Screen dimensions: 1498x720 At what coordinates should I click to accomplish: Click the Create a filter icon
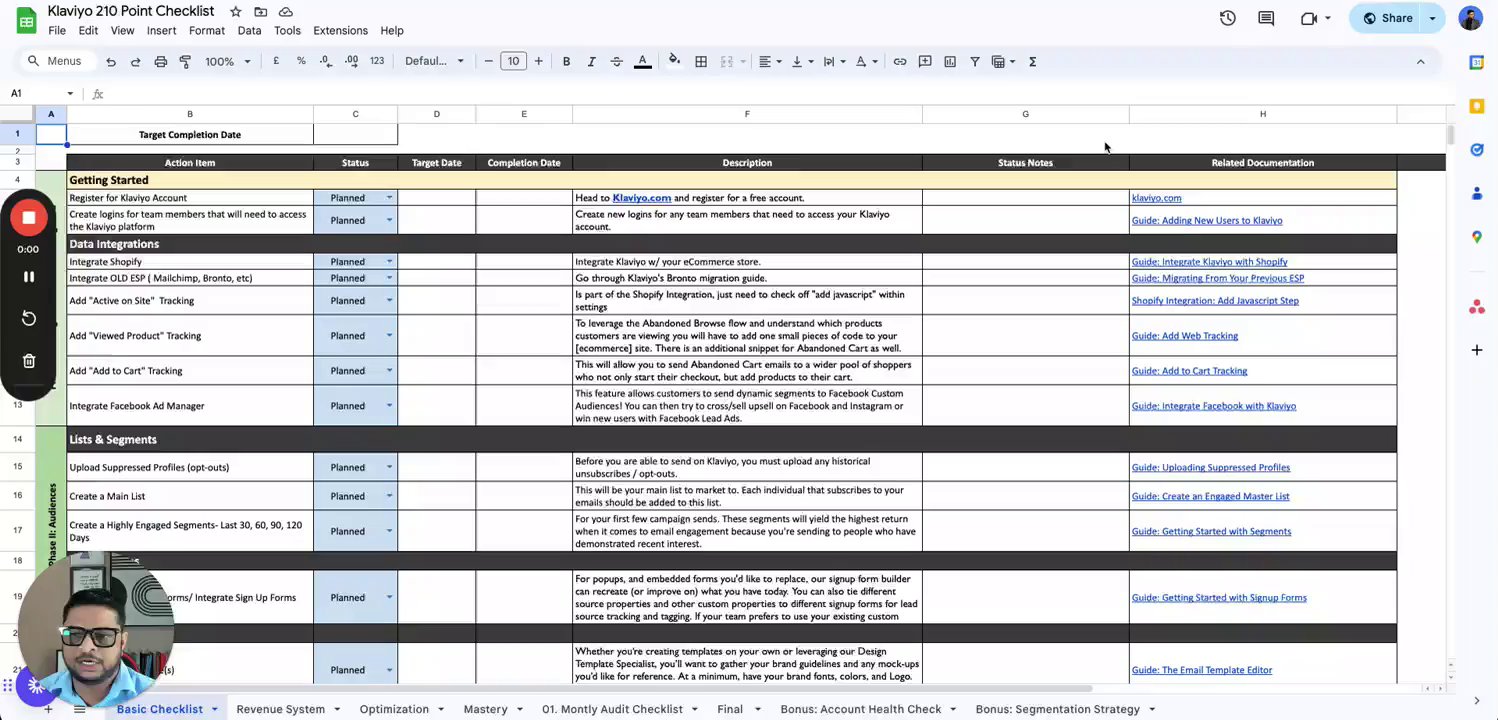(x=975, y=61)
